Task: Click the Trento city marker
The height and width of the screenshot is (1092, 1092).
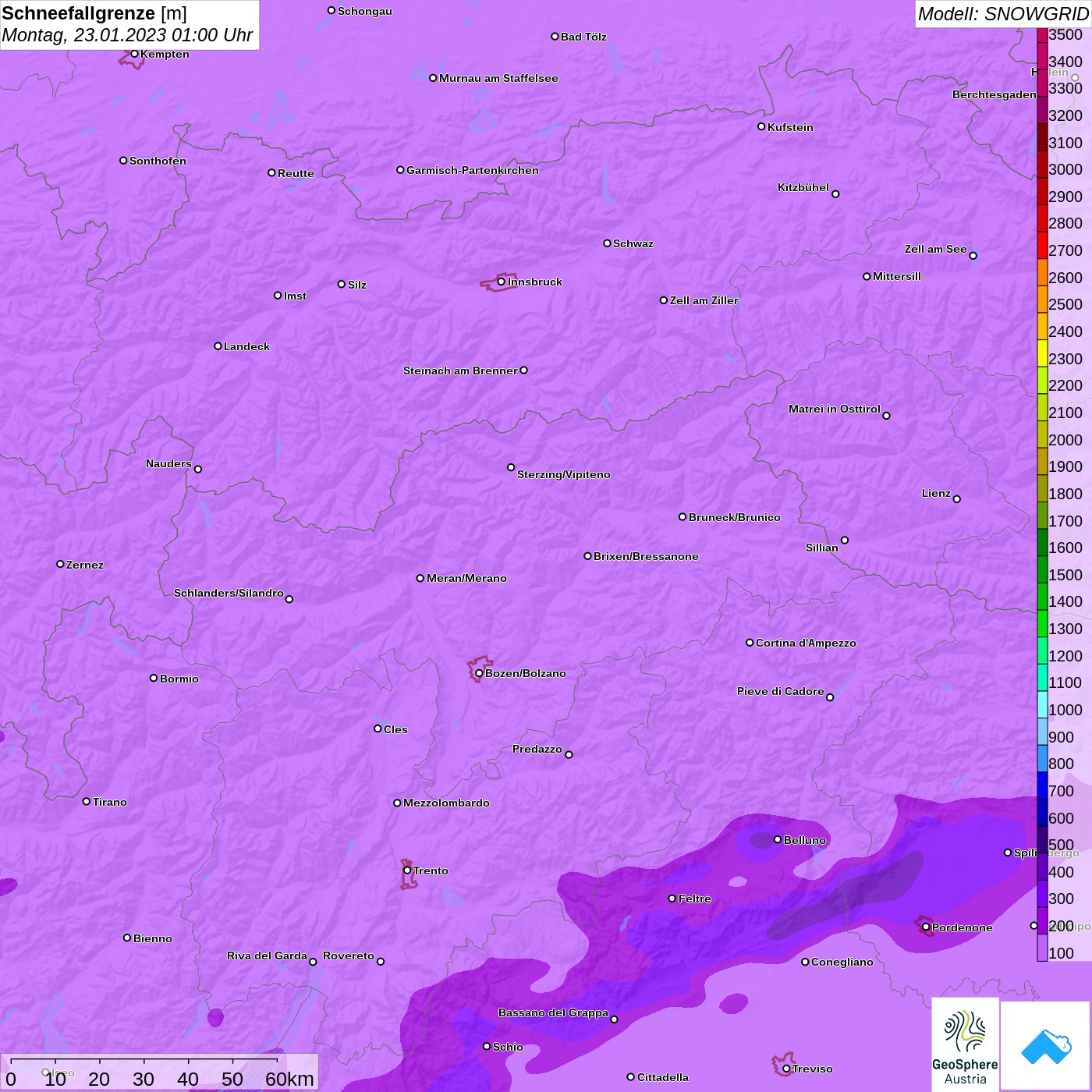Action: coord(407,870)
